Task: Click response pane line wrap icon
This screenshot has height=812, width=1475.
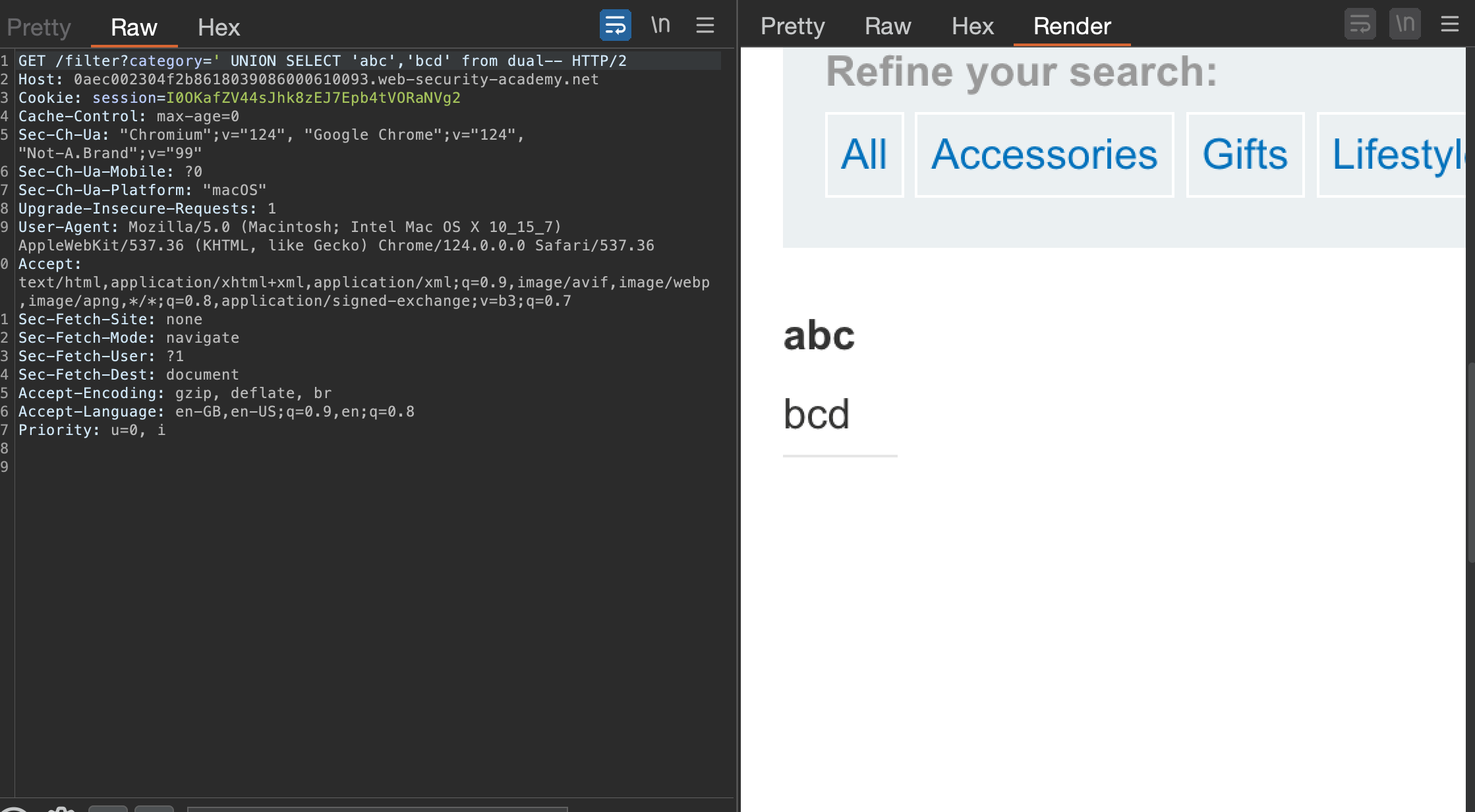Action: point(1360,24)
